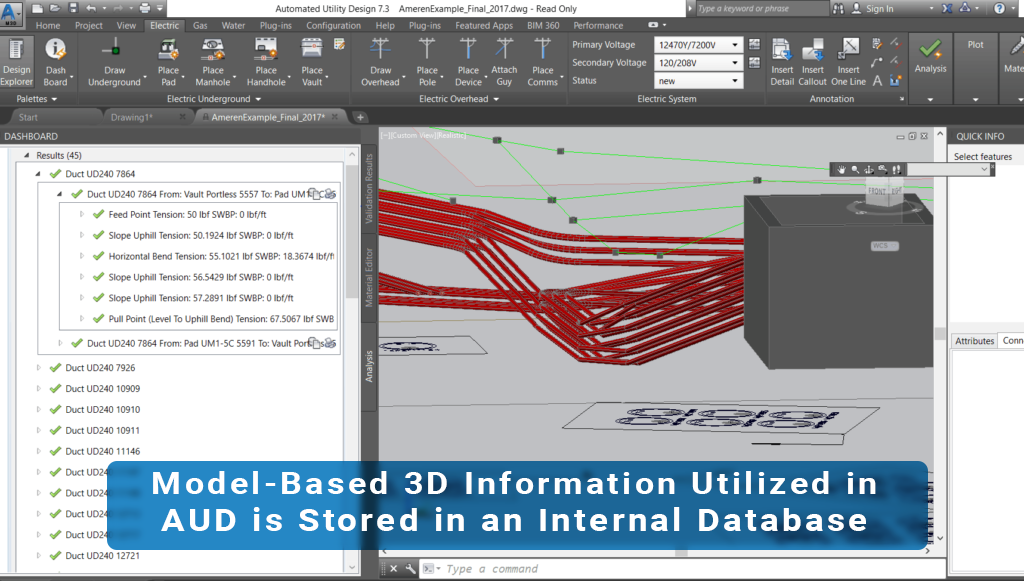Select the Duct UD240 10911 row

click(x=103, y=430)
